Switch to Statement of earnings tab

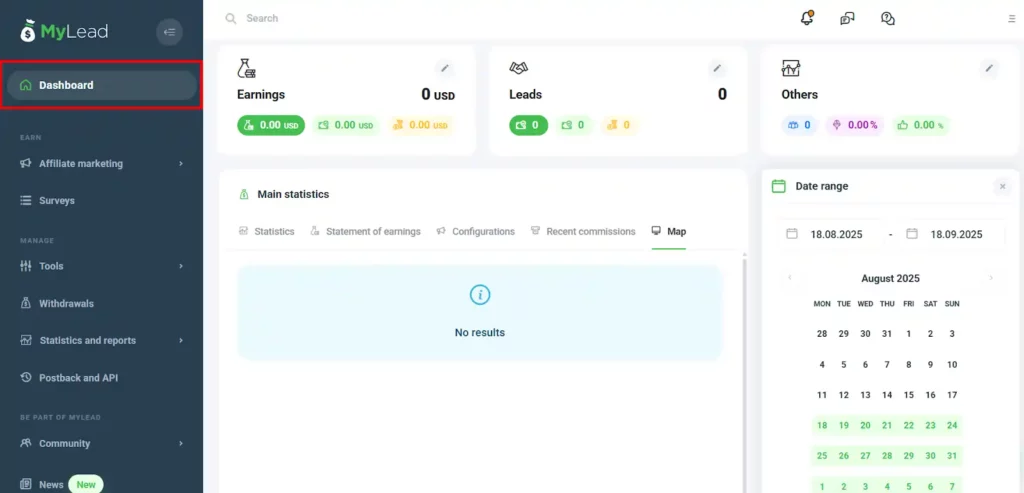(365, 232)
